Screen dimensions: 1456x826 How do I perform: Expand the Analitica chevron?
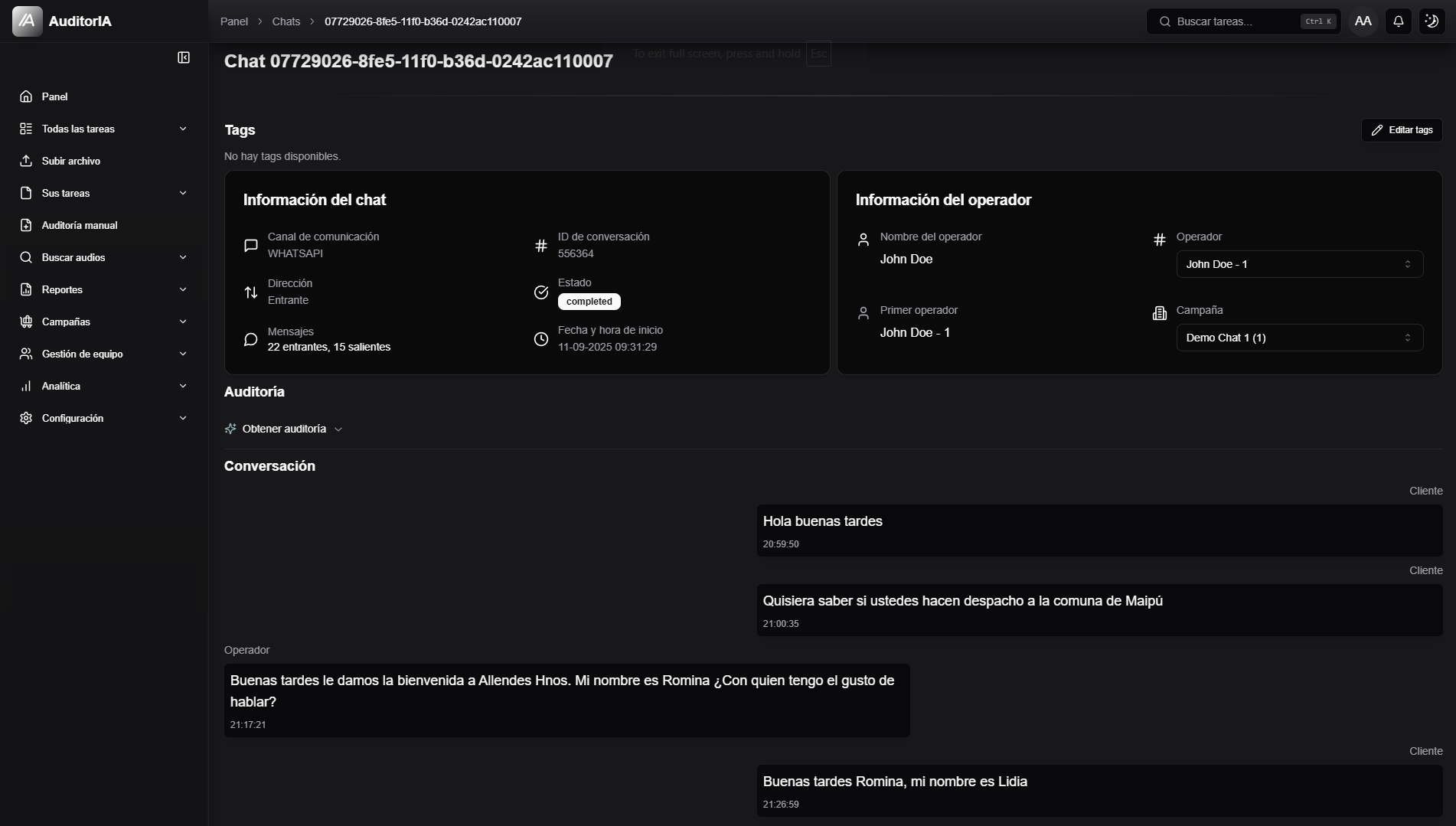(x=183, y=386)
